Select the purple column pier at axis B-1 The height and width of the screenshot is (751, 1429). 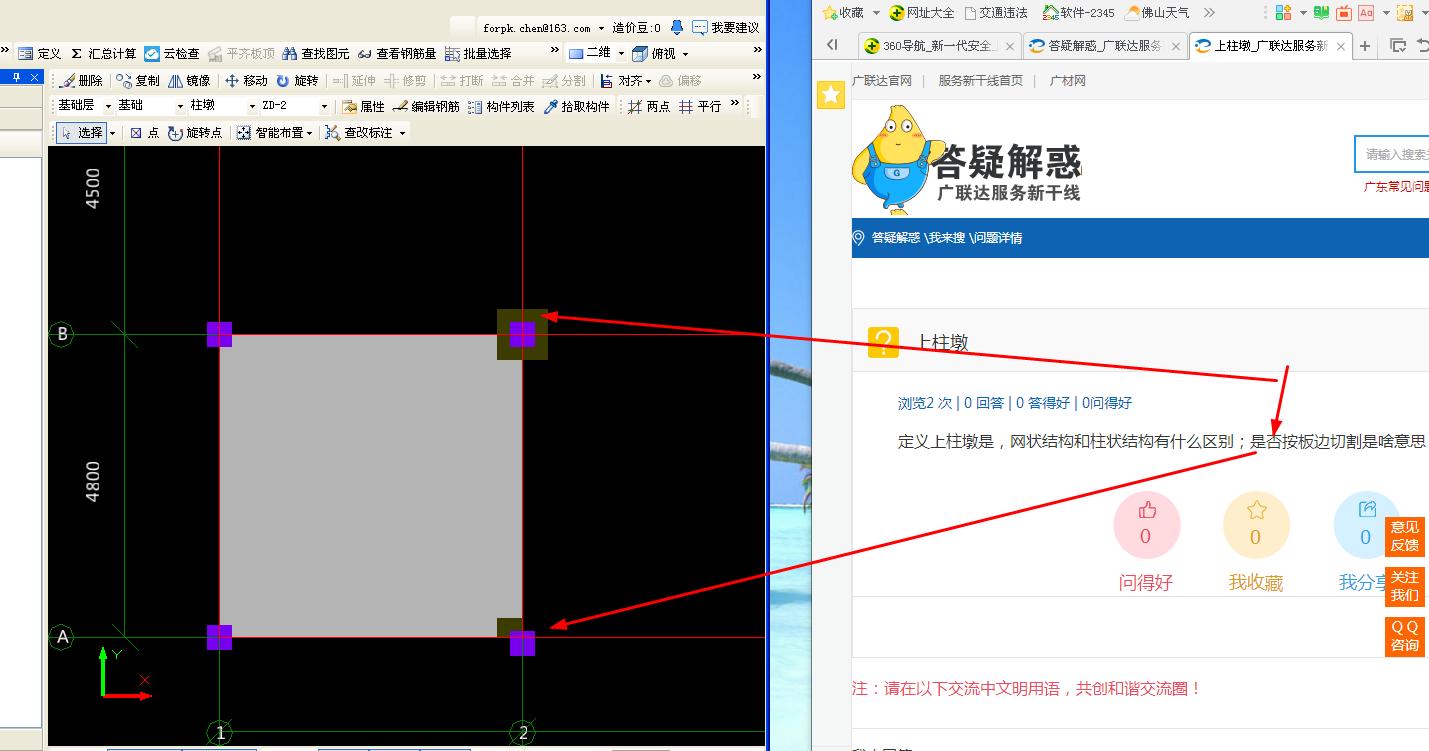click(x=219, y=334)
